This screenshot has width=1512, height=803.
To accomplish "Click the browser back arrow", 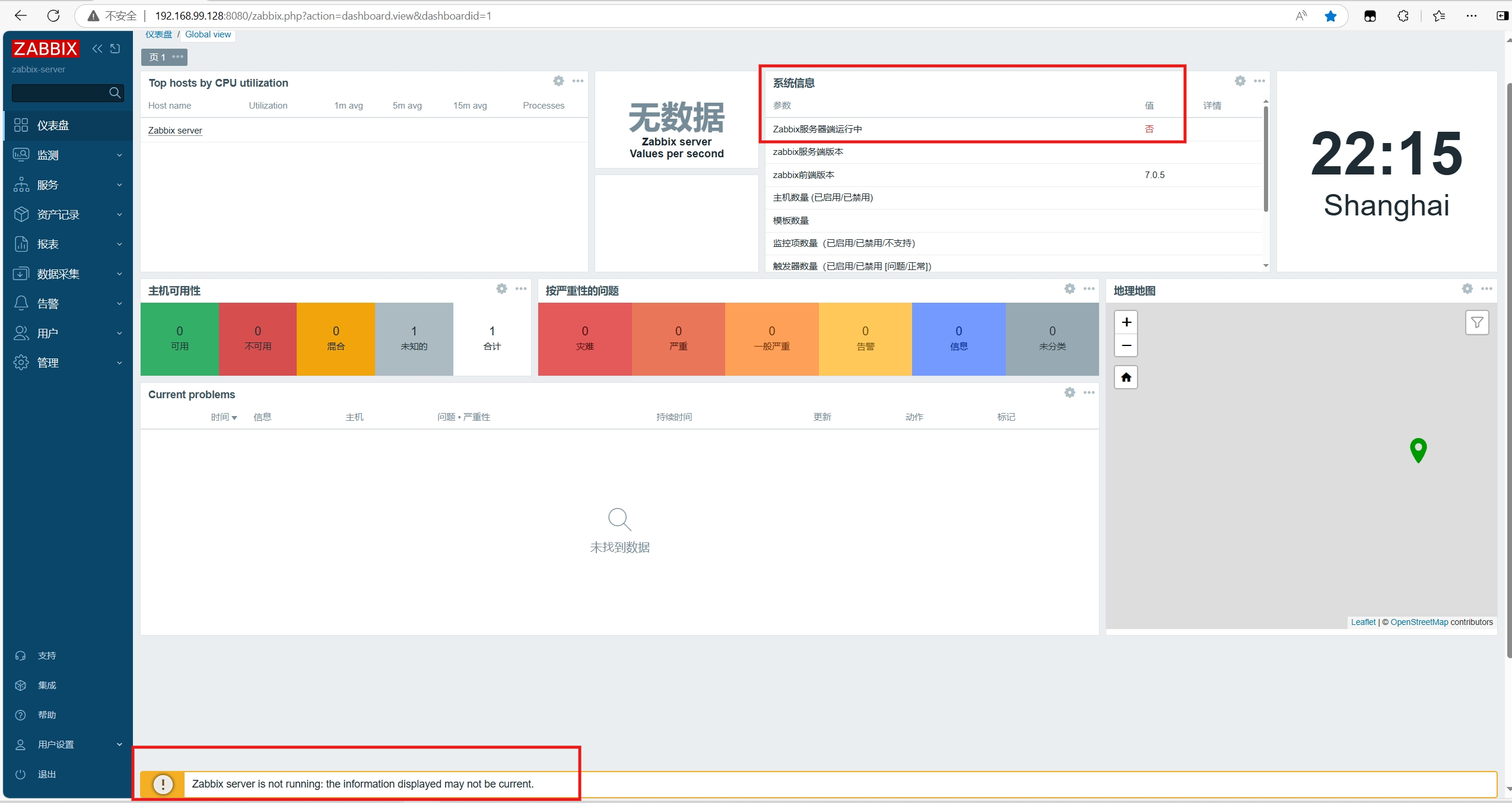I will tap(21, 16).
